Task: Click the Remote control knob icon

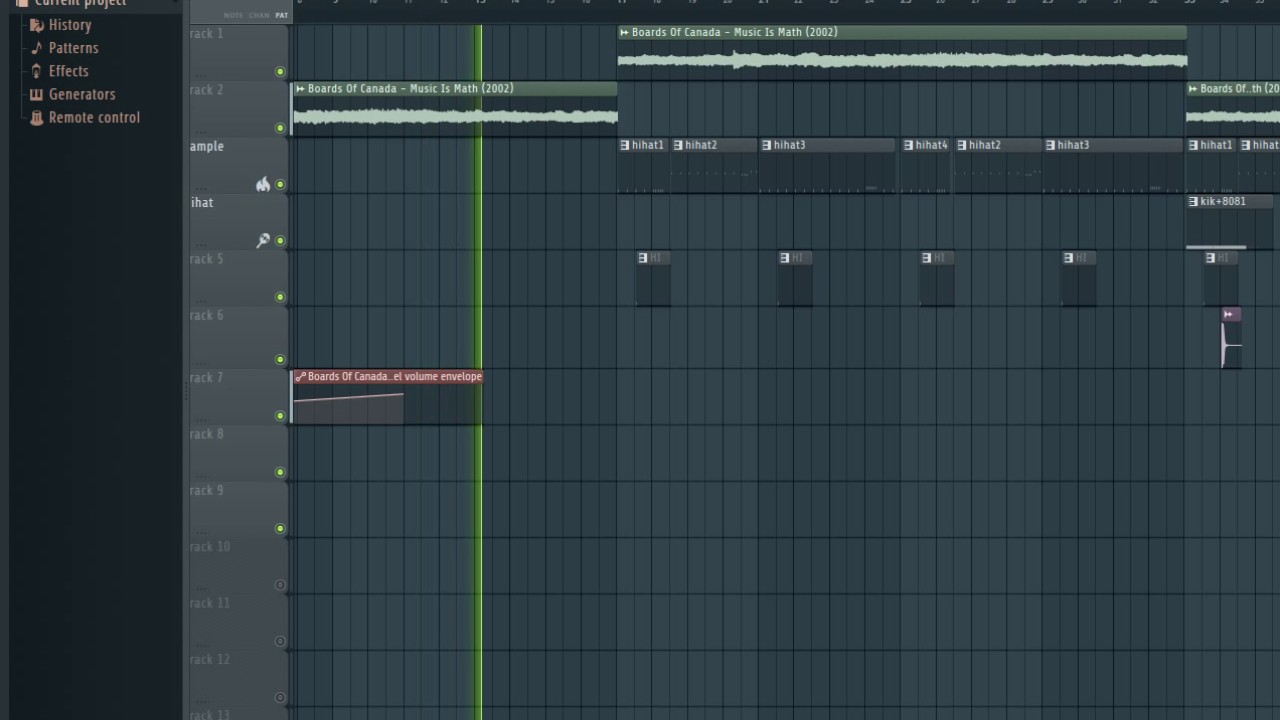Action: 37,117
